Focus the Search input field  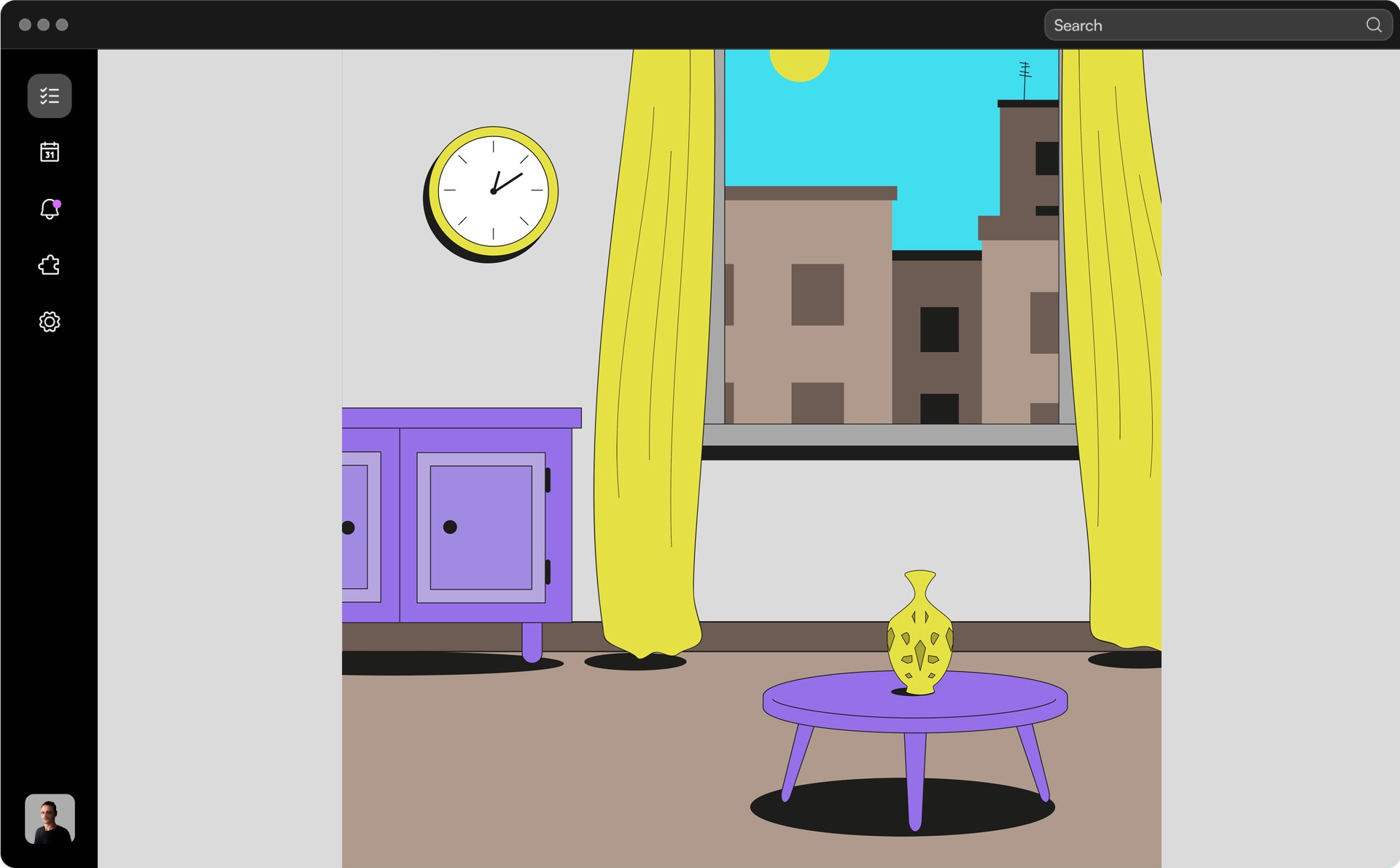[x=1203, y=26]
